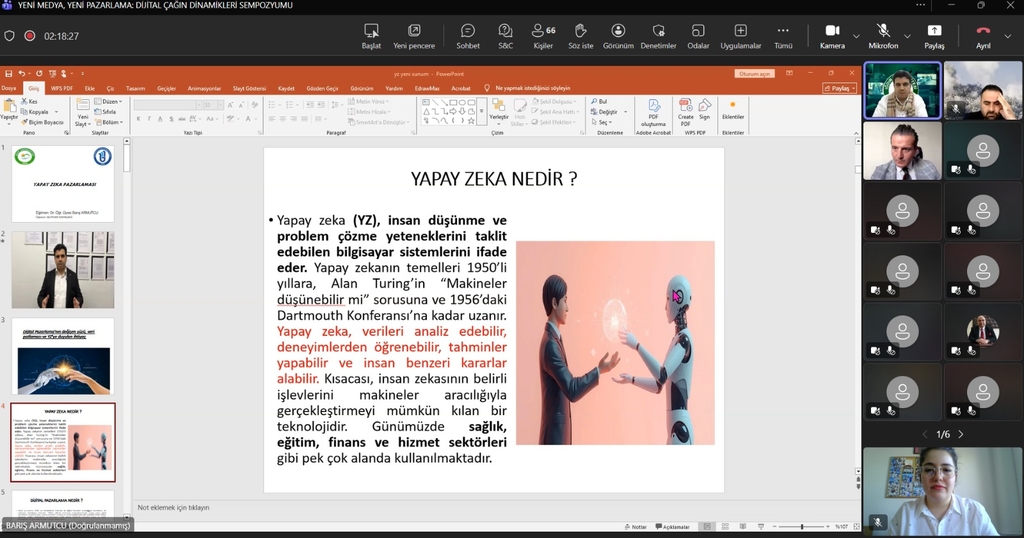
Task: Adjust the PowerPoint zoom slider
Action: tap(801, 527)
